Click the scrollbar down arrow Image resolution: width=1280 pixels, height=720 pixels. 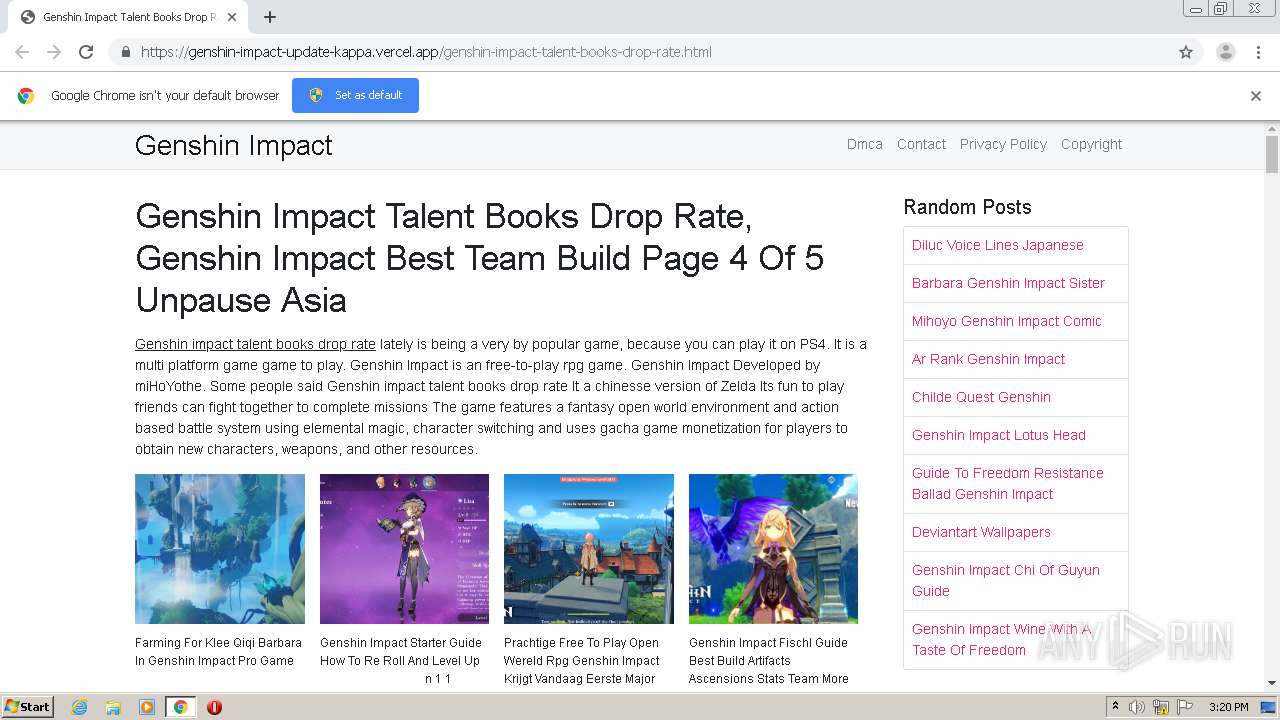pos(1272,683)
